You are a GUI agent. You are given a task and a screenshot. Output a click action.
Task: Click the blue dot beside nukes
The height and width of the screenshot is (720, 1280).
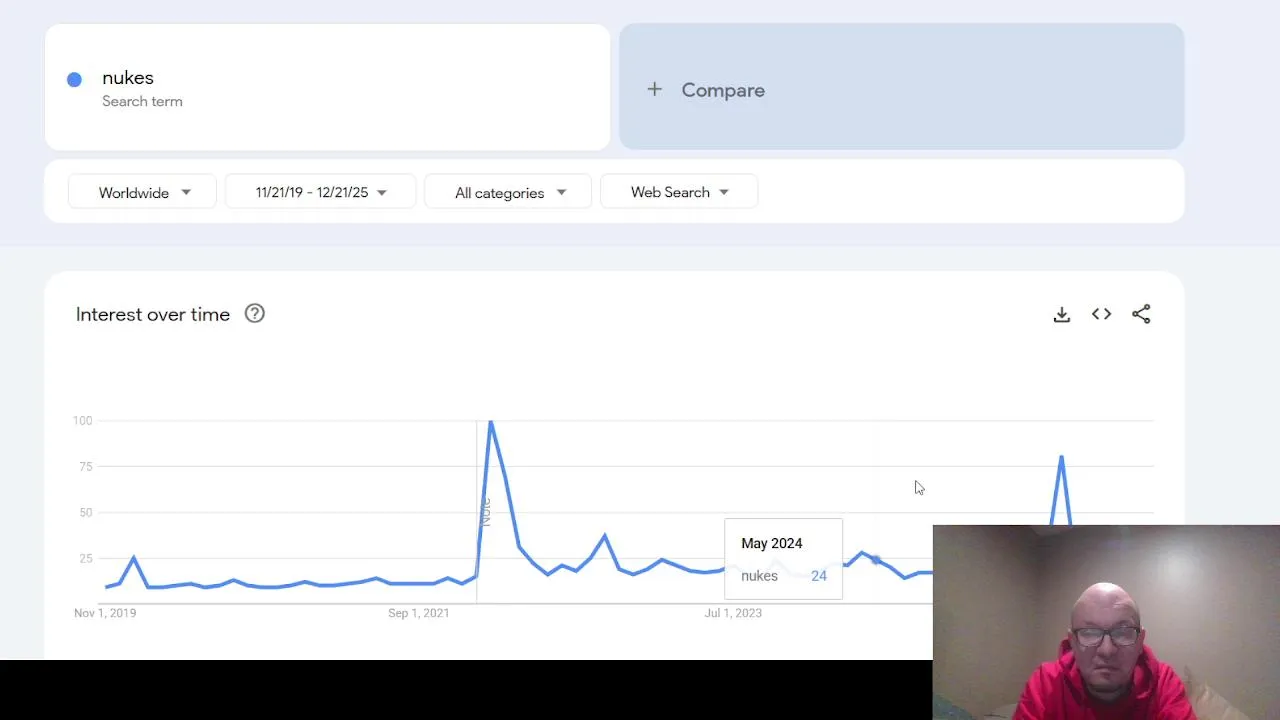[74, 80]
